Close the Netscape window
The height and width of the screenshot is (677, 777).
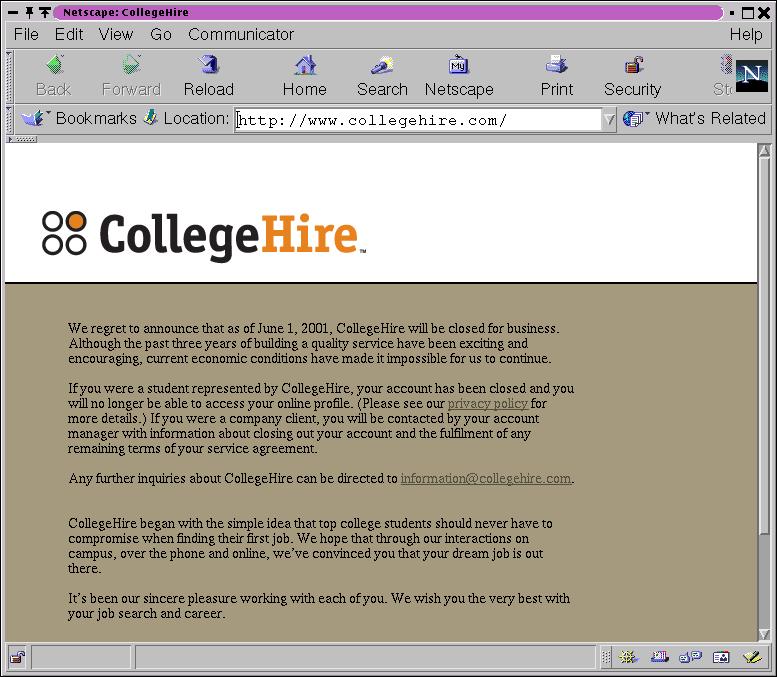pos(764,12)
